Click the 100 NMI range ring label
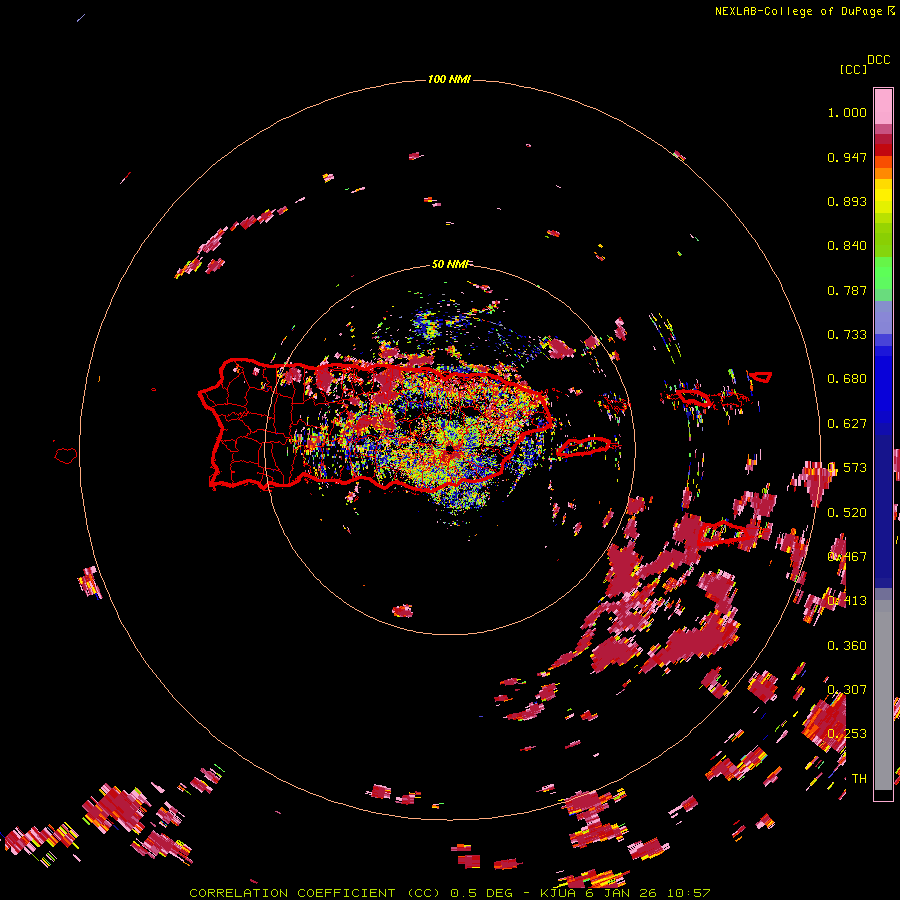 tap(449, 79)
